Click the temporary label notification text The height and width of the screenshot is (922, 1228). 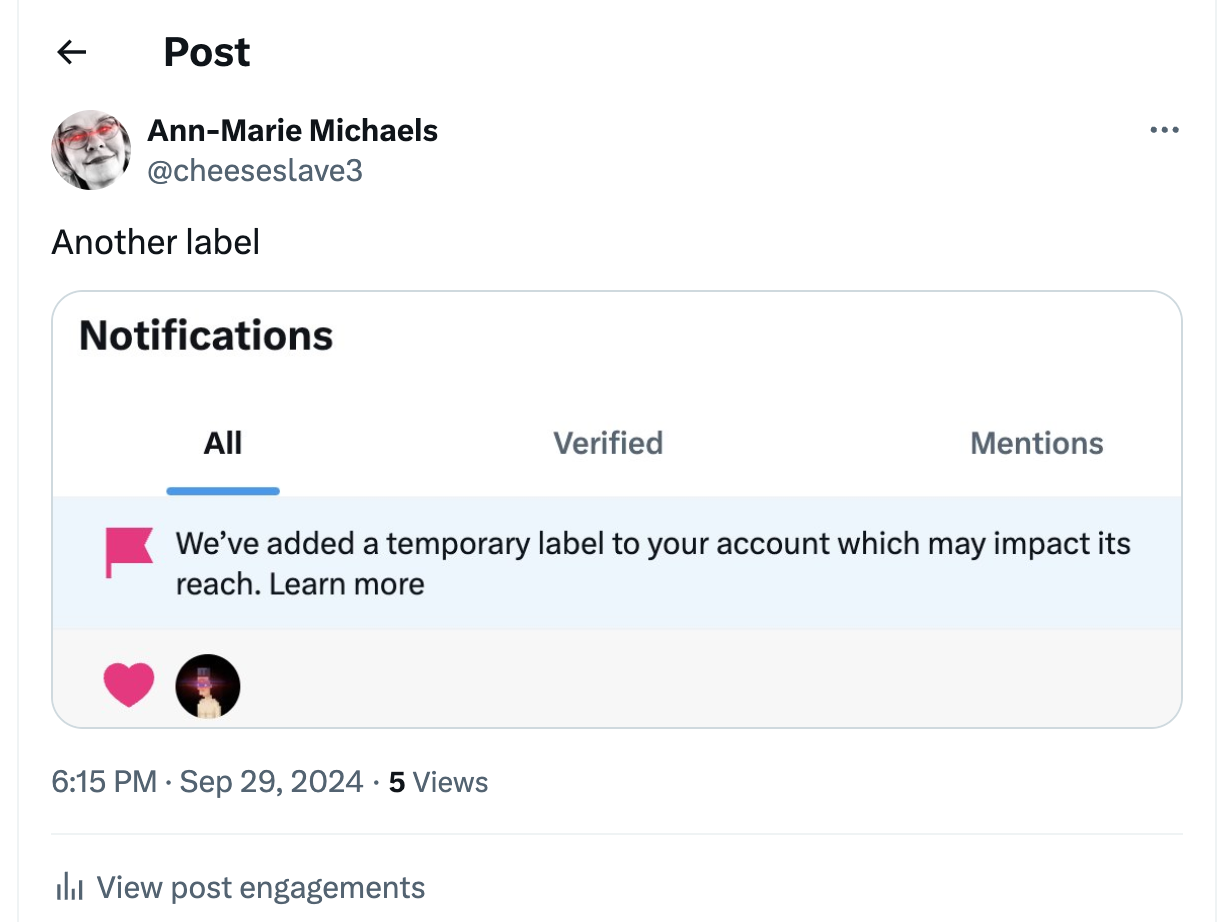[x=652, y=545]
